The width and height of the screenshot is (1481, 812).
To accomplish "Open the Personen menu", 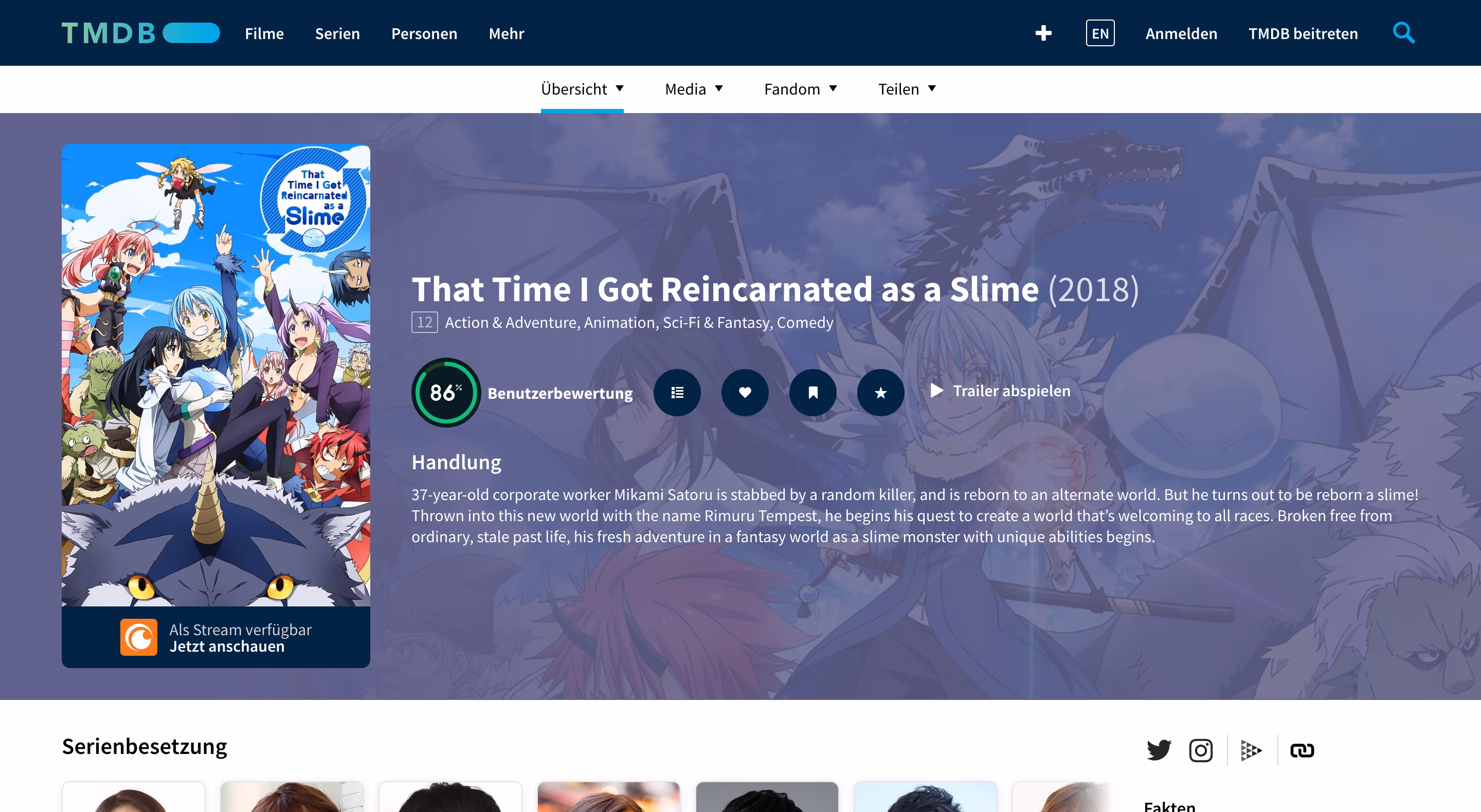I will pos(424,33).
